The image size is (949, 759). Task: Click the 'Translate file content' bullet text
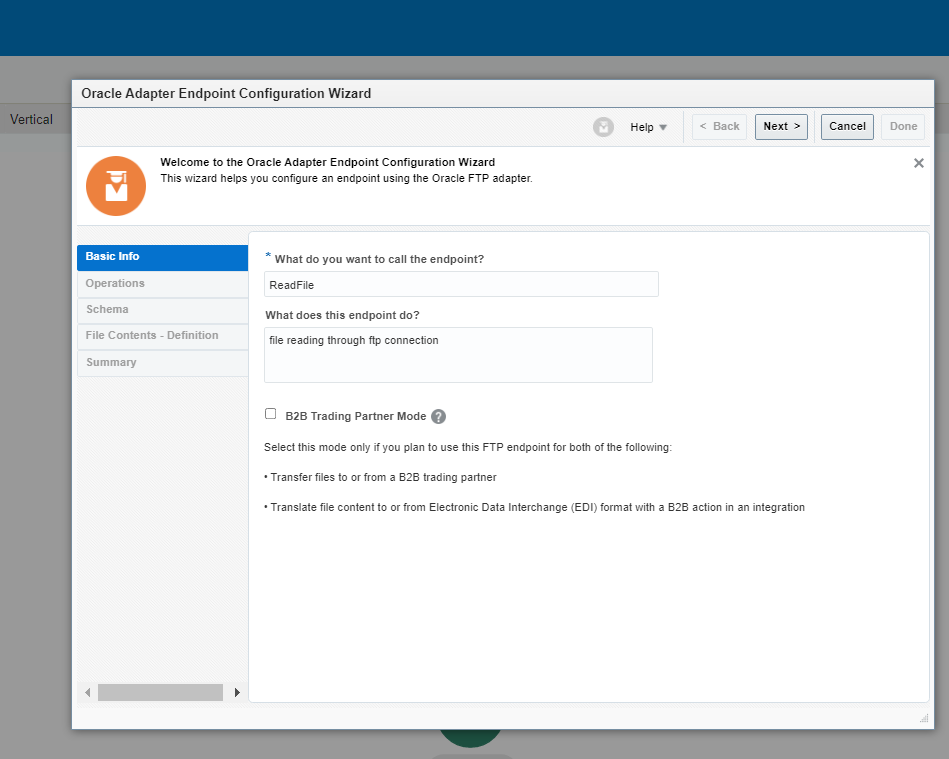(x=534, y=508)
